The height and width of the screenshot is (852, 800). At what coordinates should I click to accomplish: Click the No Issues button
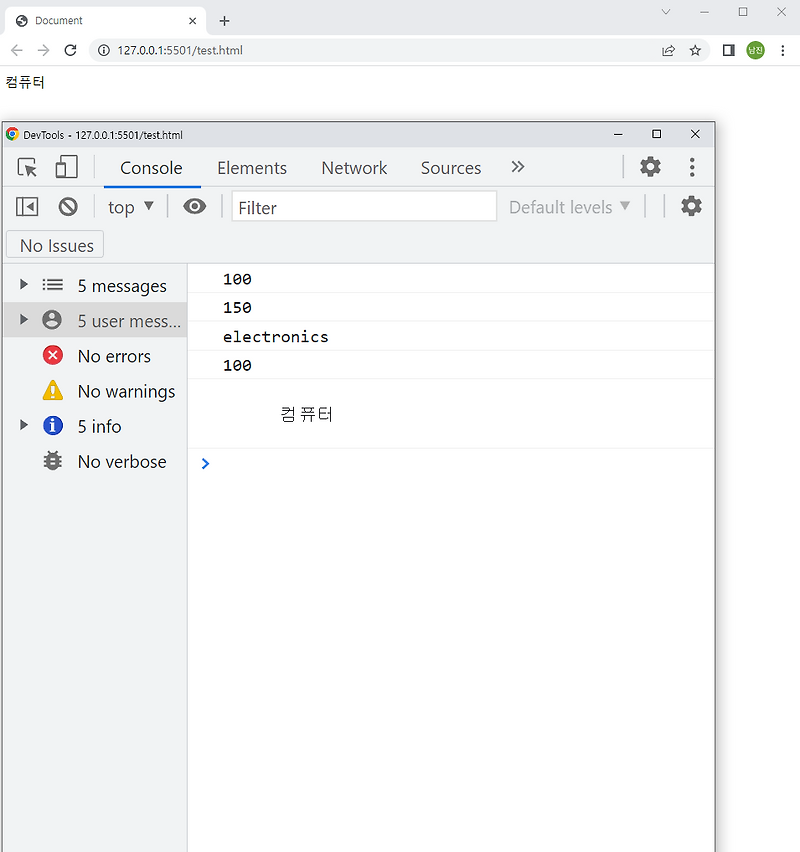(x=54, y=244)
